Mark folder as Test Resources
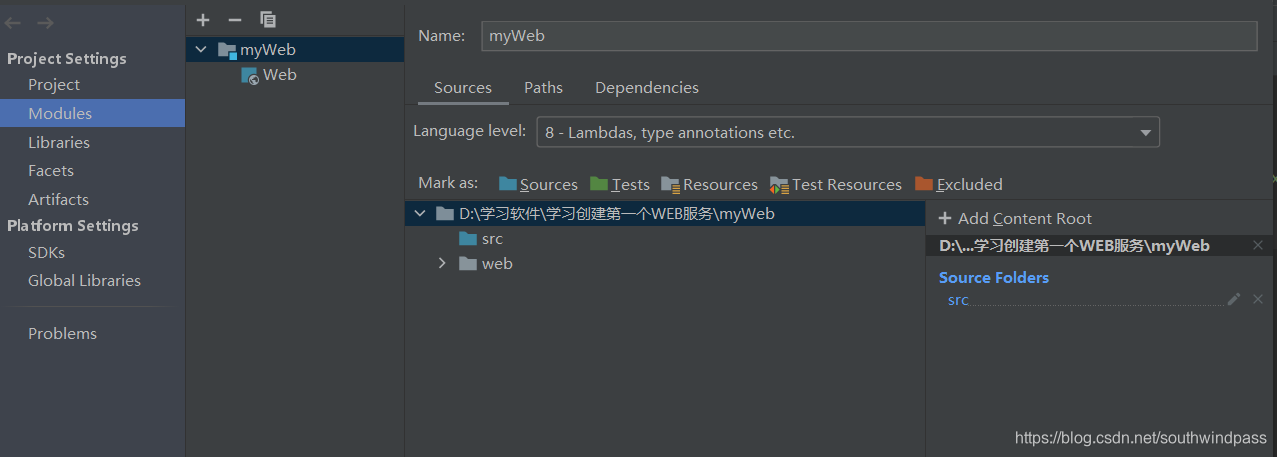 click(836, 184)
